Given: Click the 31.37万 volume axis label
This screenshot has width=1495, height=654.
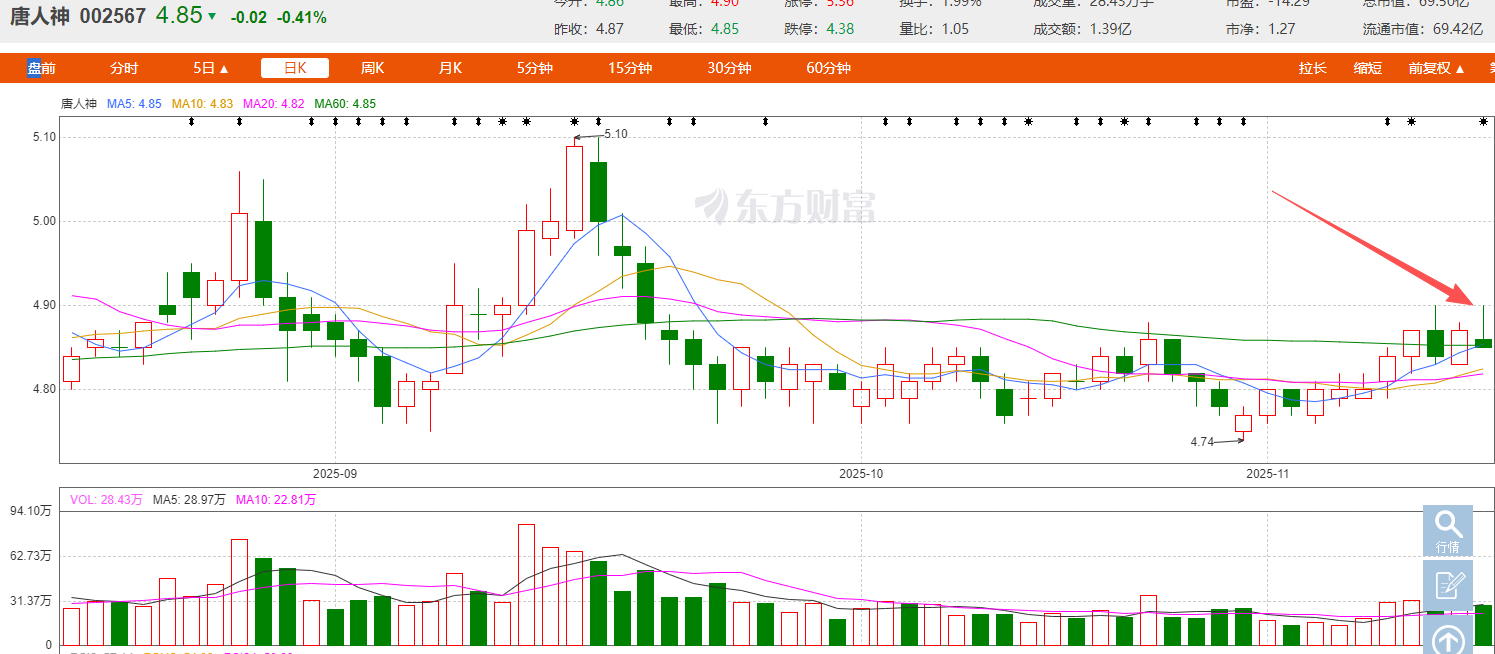Looking at the screenshot, I should point(31,600).
